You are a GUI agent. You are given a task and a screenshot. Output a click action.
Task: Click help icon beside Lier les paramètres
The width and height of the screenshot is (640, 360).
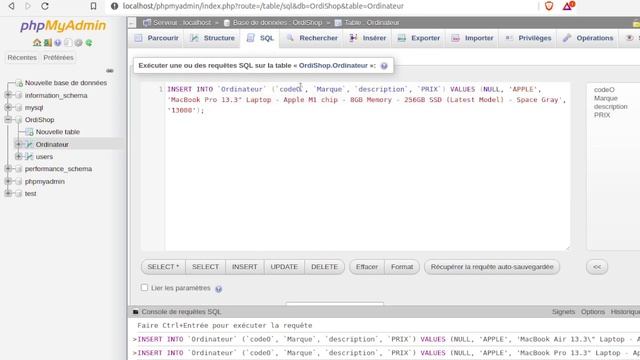click(219, 289)
